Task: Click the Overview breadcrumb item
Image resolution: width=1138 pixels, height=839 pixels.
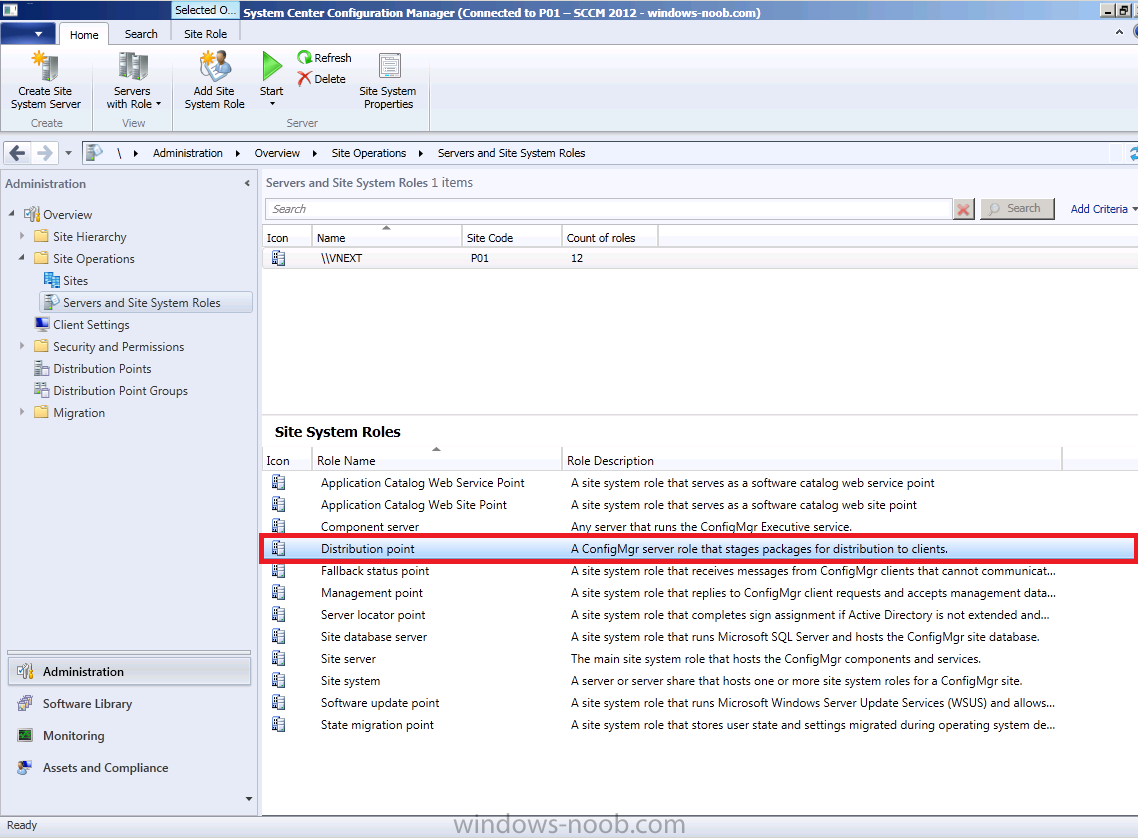Action: pyautogui.click(x=277, y=153)
